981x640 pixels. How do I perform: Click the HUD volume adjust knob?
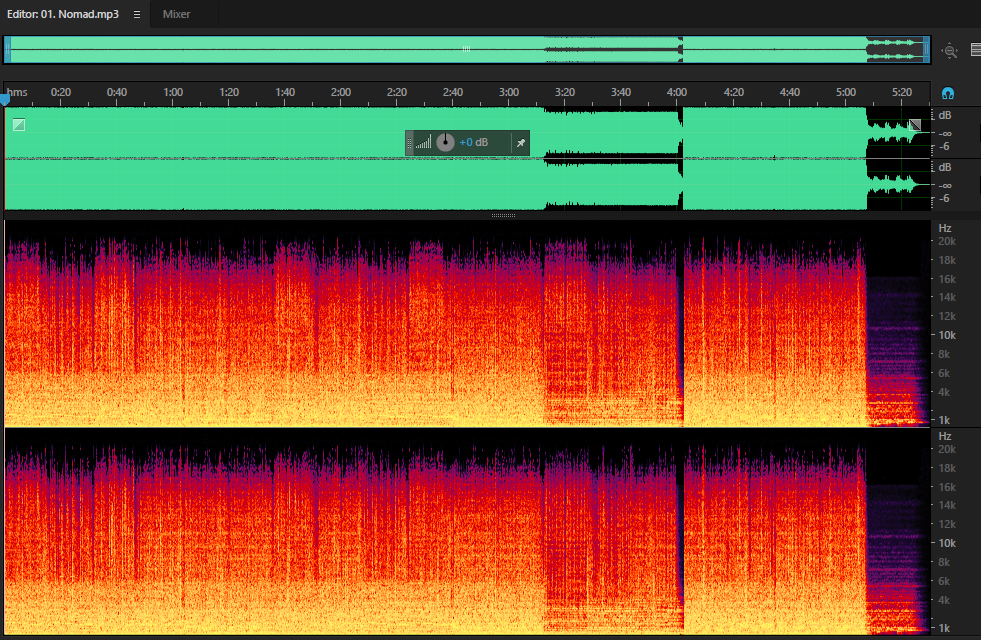[x=445, y=142]
